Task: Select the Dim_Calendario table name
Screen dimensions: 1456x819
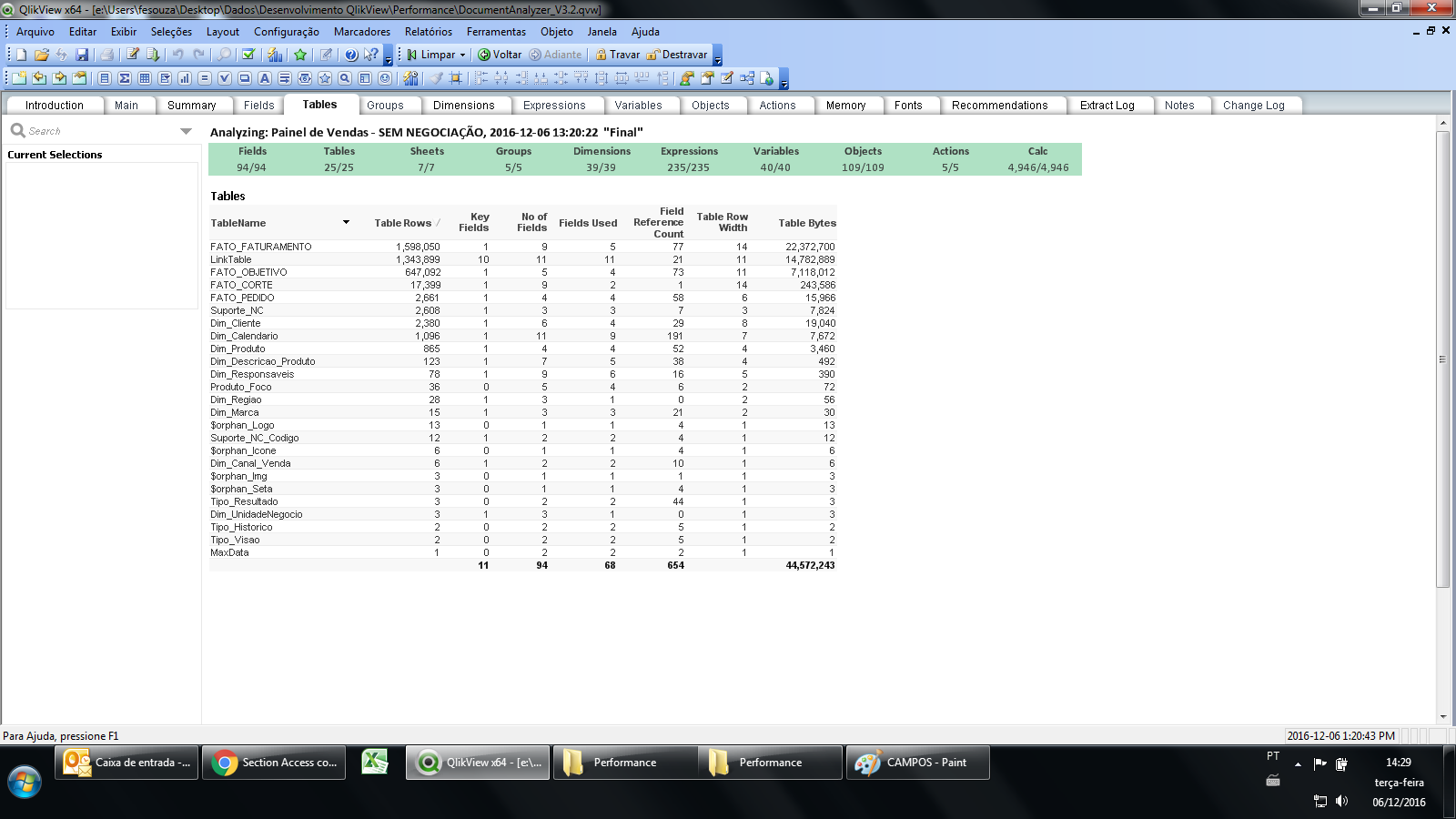Action: pyautogui.click(x=244, y=336)
